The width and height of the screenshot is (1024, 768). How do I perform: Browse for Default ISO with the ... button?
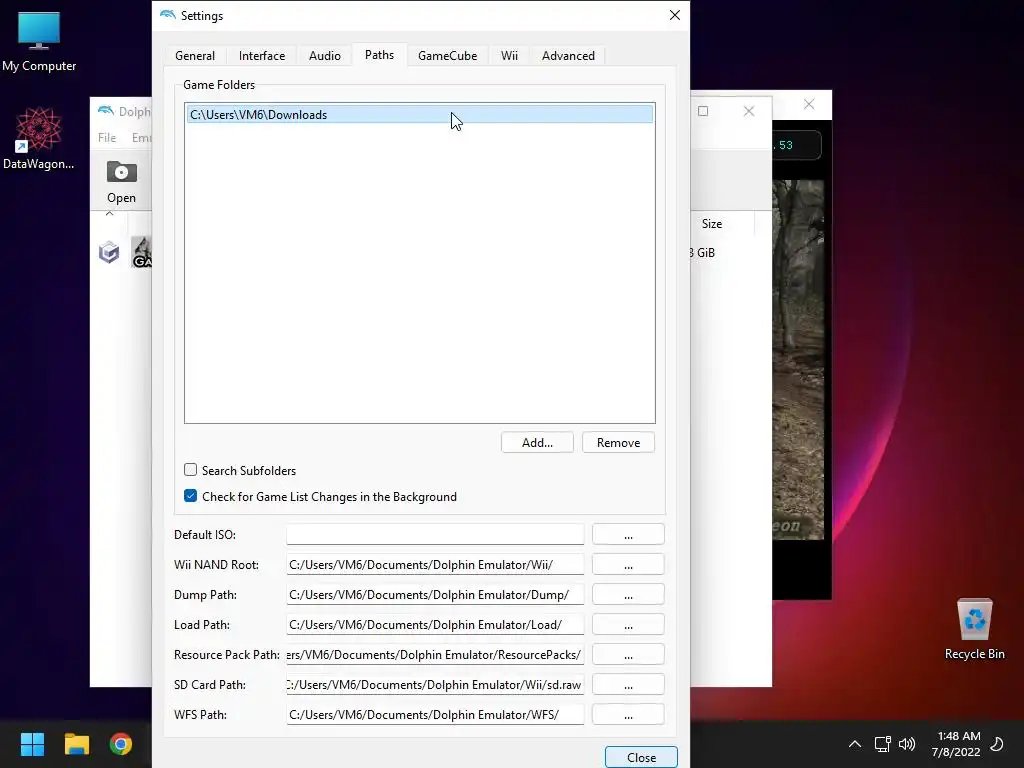[x=628, y=534]
